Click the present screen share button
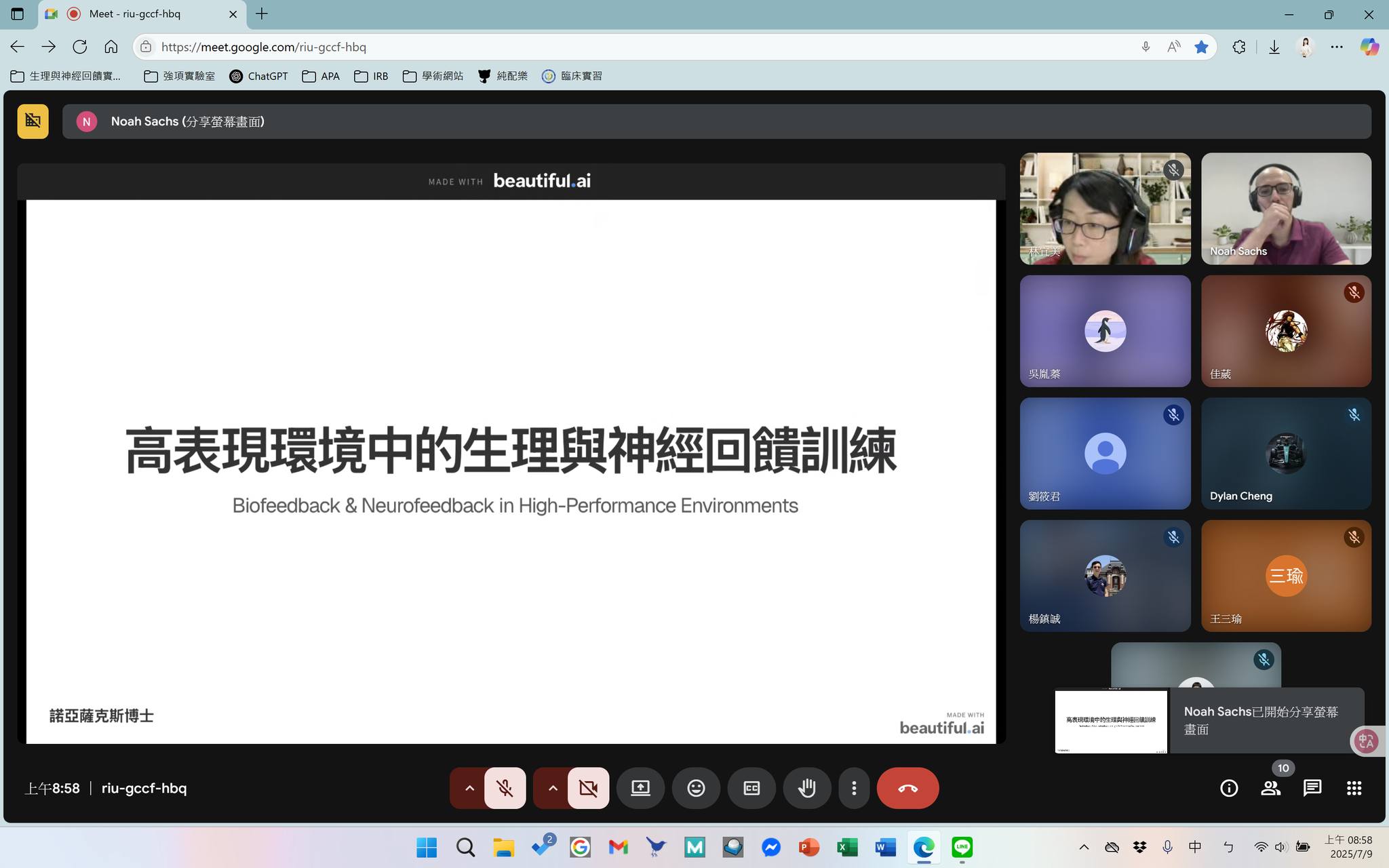Screen dimensions: 1389x868 640,788
